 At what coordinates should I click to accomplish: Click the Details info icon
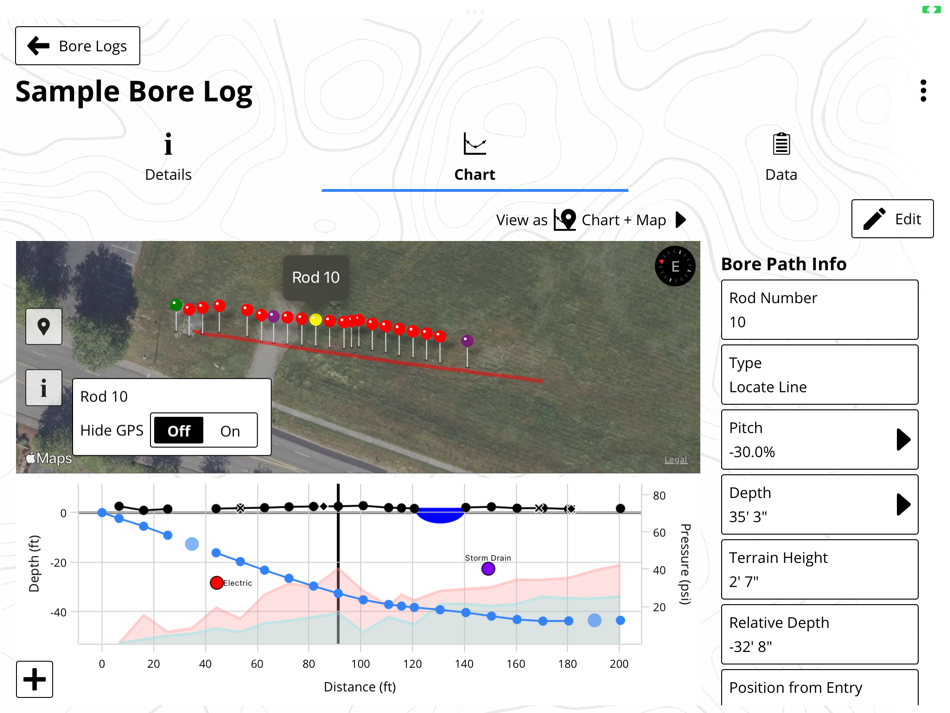168,144
